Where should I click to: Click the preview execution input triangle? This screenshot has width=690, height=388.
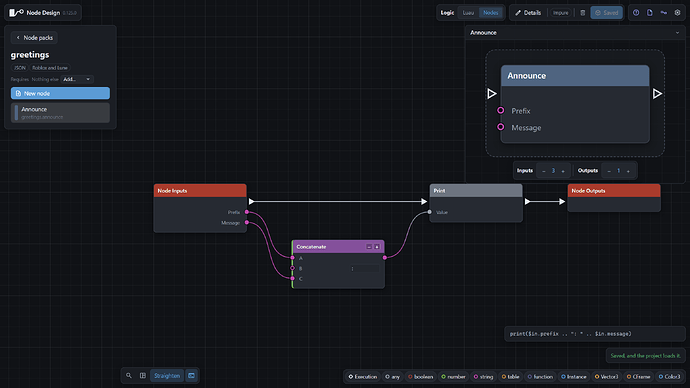point(492,93)
